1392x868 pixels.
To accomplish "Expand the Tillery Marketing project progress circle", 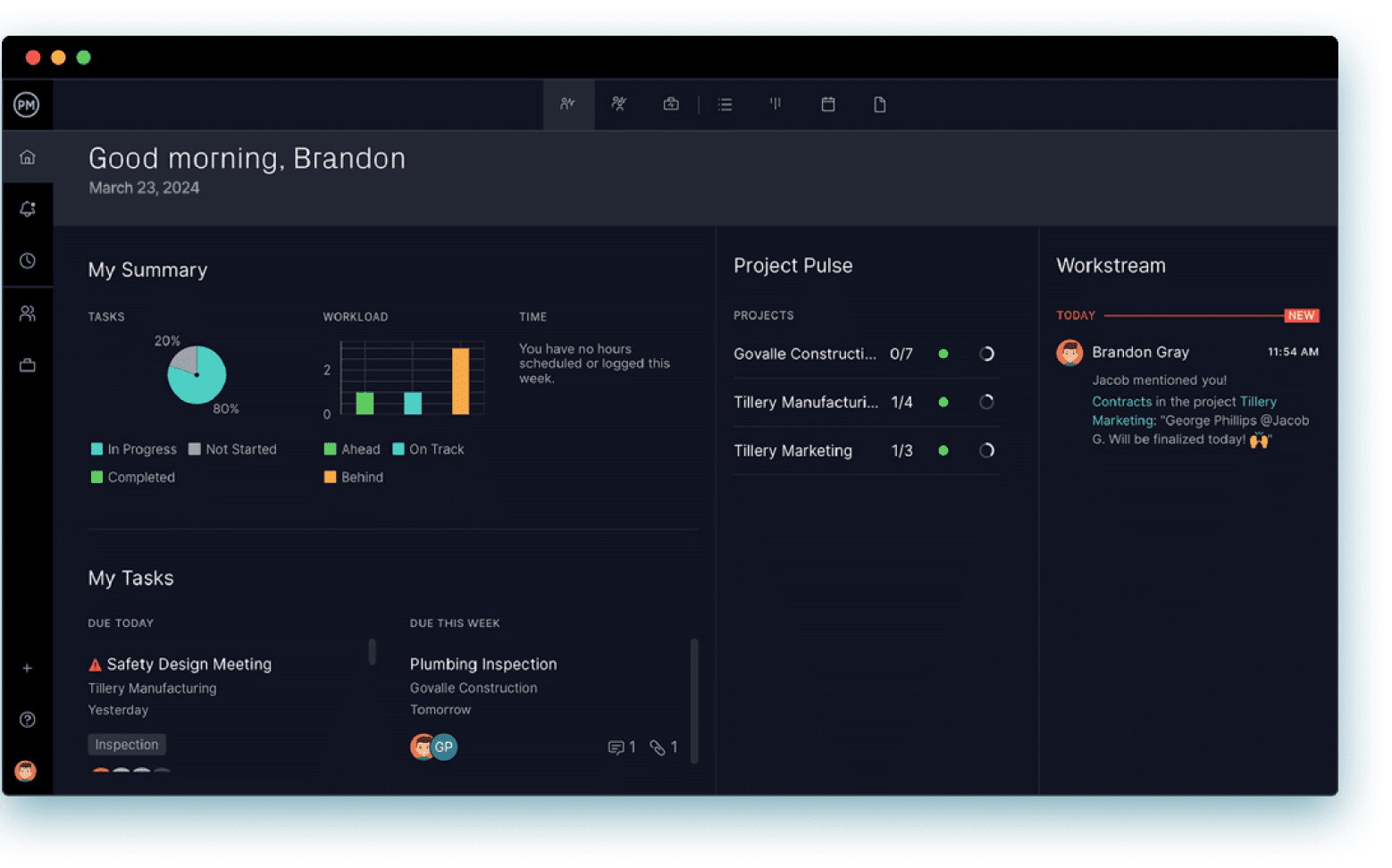I will [986, 451].
